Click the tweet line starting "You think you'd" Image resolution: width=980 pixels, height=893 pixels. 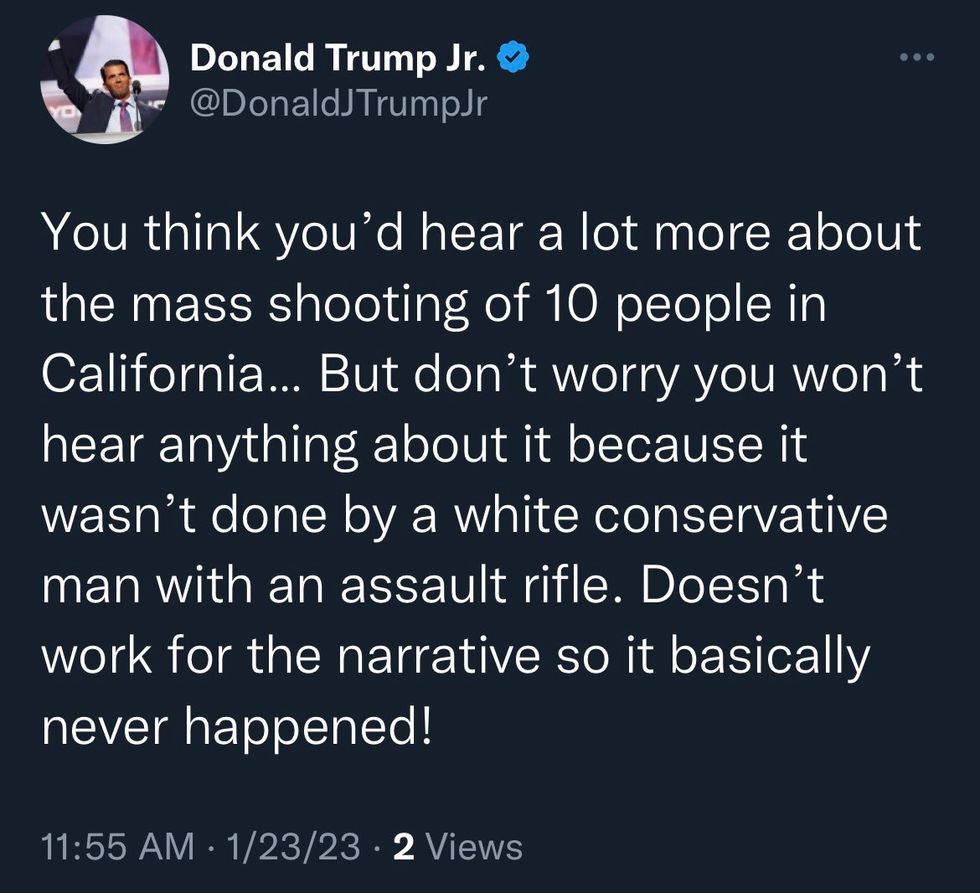481,234
